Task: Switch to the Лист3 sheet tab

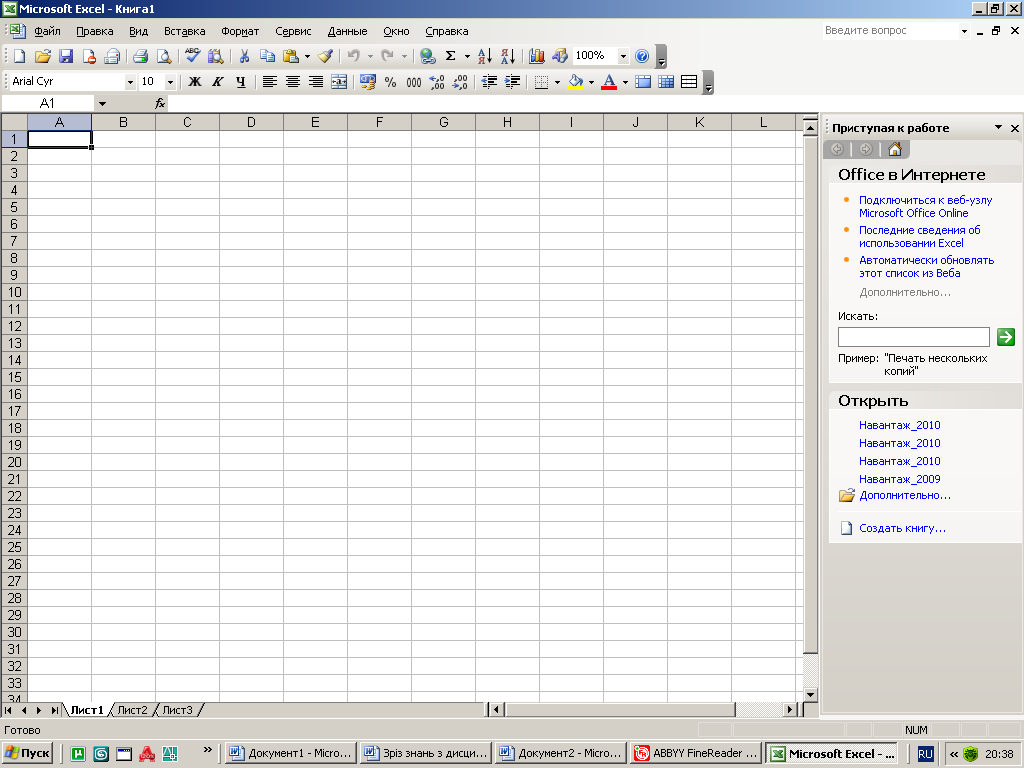Action: [178, 710]
